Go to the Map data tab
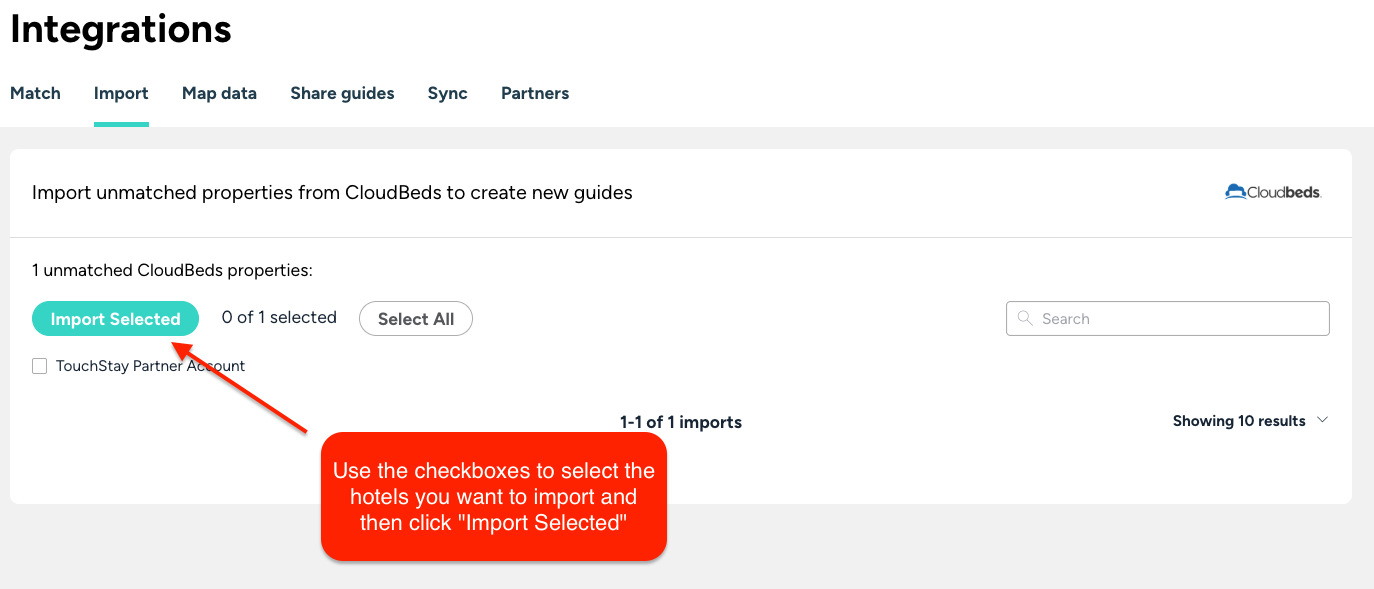The height and width of the screenshot is (589, 1374). click(x=219, y=93)
